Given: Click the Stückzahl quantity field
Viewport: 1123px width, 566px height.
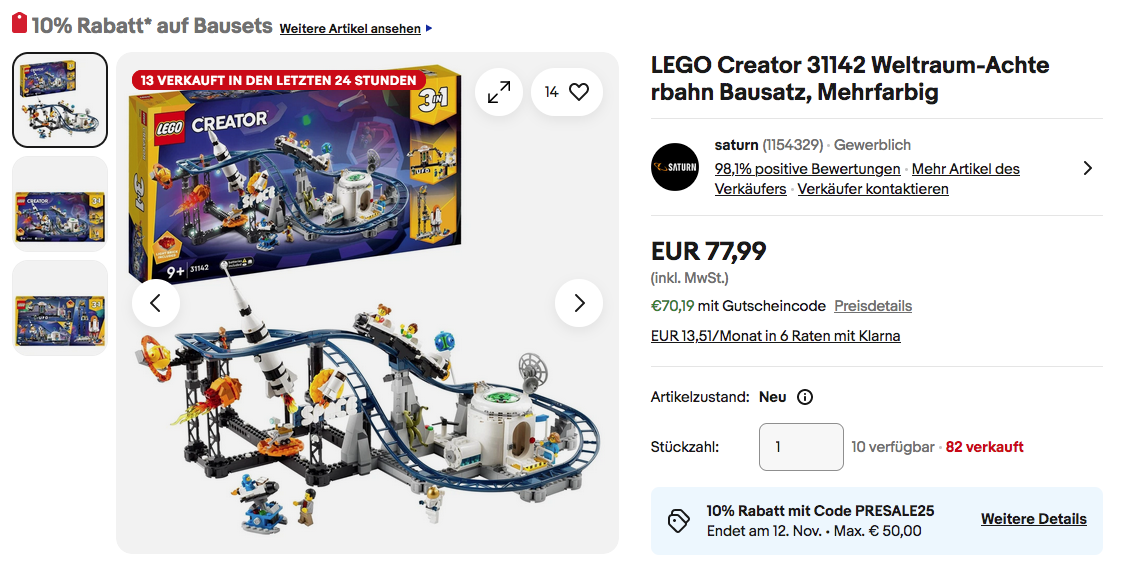Looking at the screenshot, I should click(801, 447).
